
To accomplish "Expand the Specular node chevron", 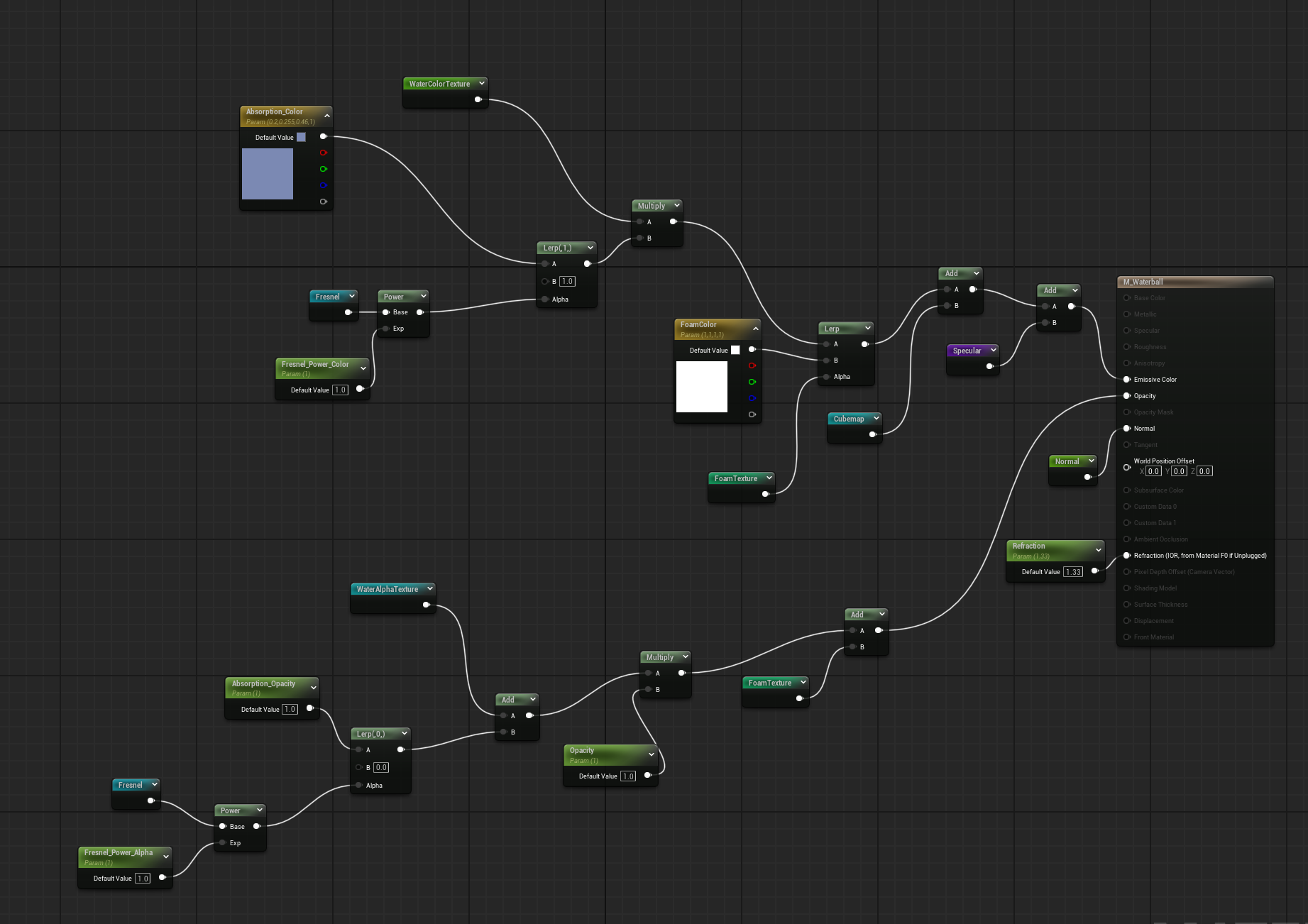I will click(x=994, y=350).
